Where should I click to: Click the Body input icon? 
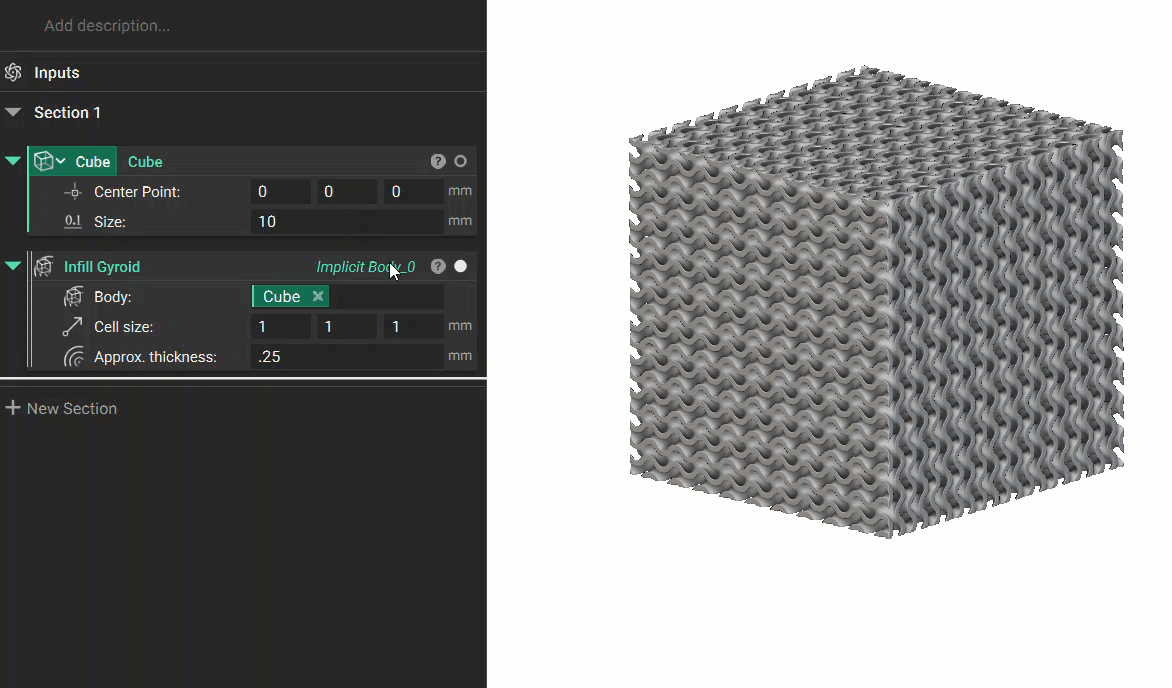73,297
